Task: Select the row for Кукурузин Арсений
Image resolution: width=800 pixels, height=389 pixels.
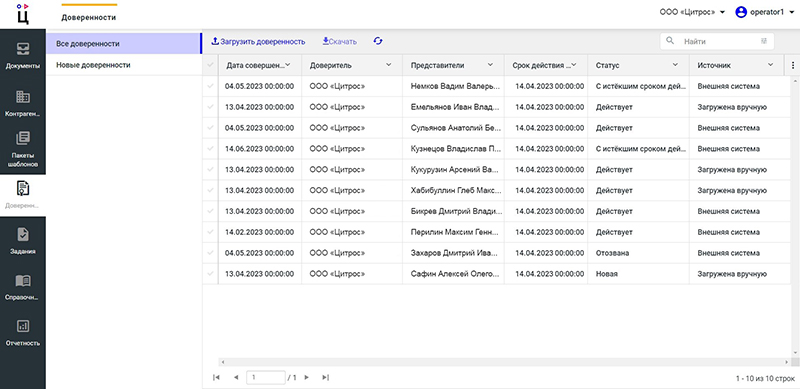Action: (x=210, y=169)
